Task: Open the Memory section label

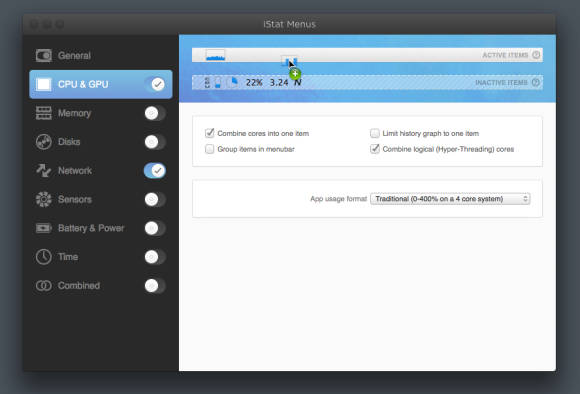Action: (74, 113)
